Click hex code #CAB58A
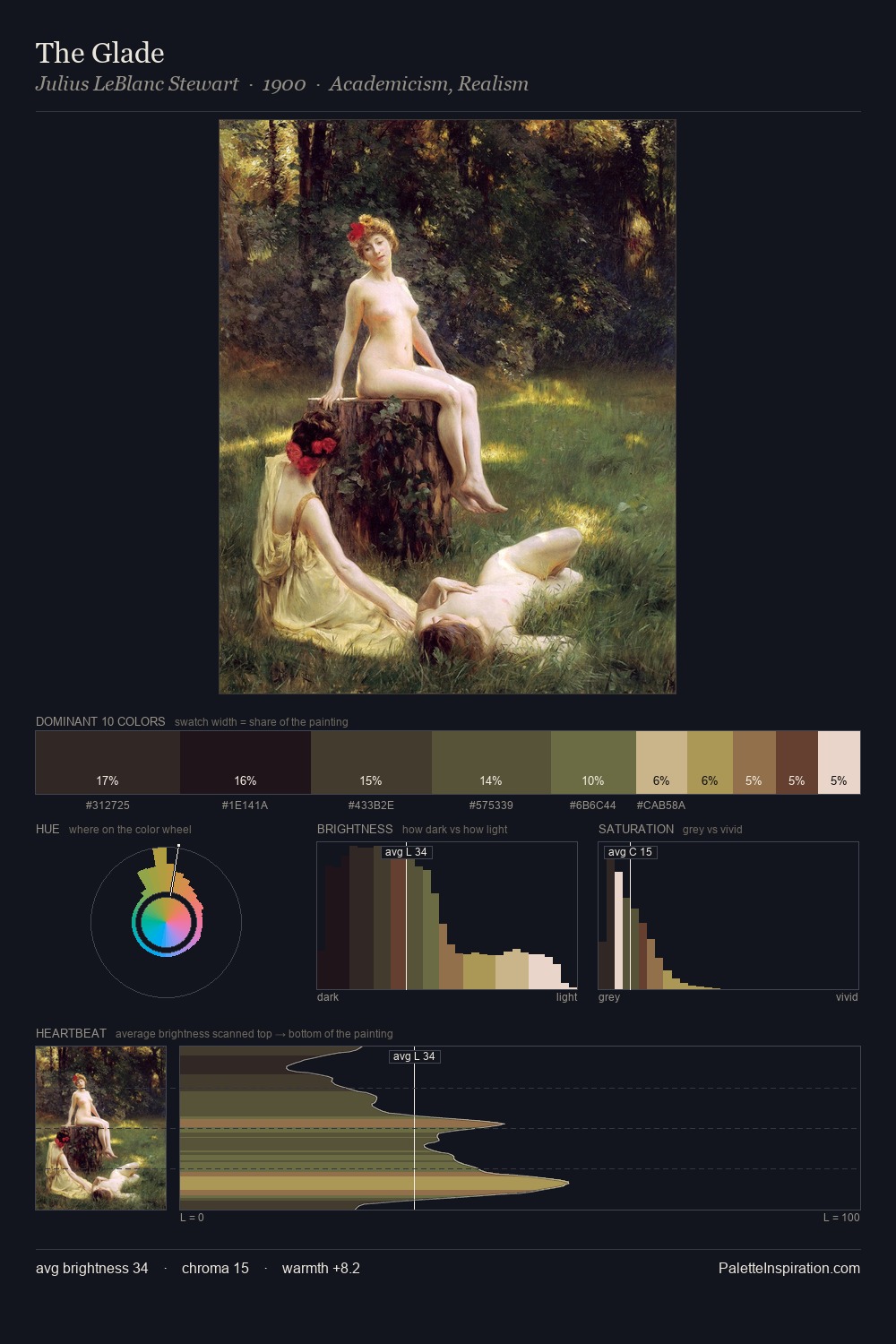Image resolution: width=896 pixels, height=1344 pixels. point(661,806)
